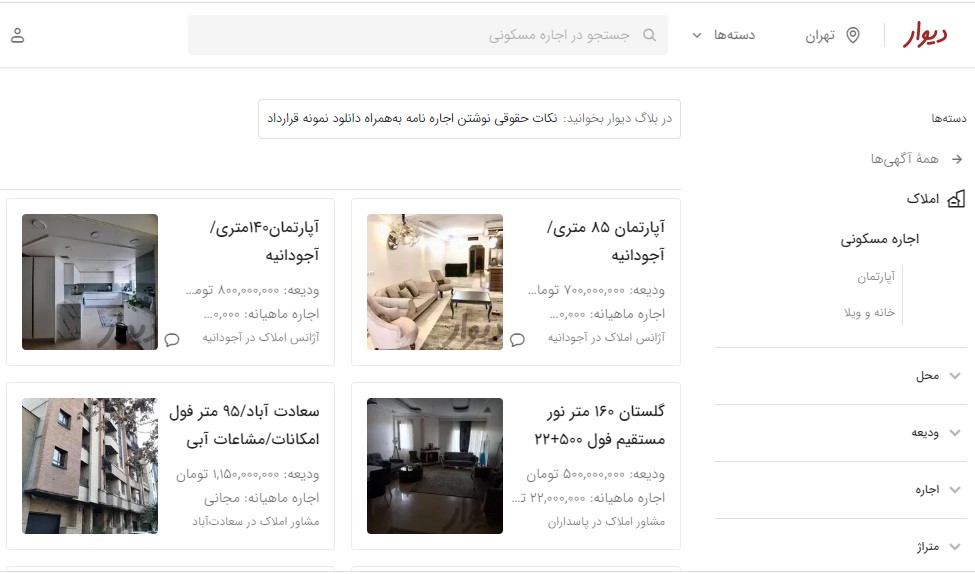Click text اجاره ماهیانه: مجانی
Image resolution: width=975 pixels, height=574 pixels.
(x=261, y=498)
